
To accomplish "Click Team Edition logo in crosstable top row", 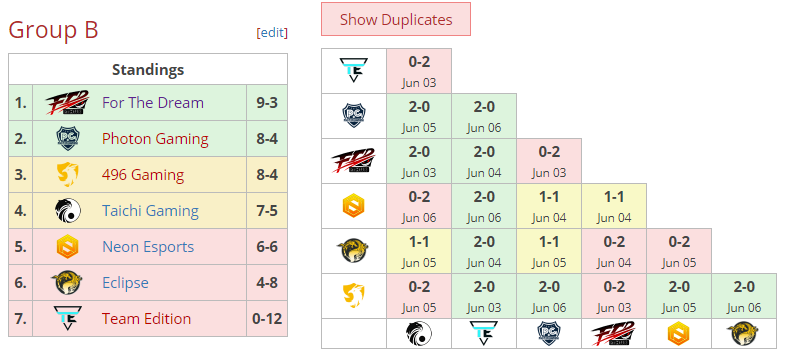I will 353,71.
